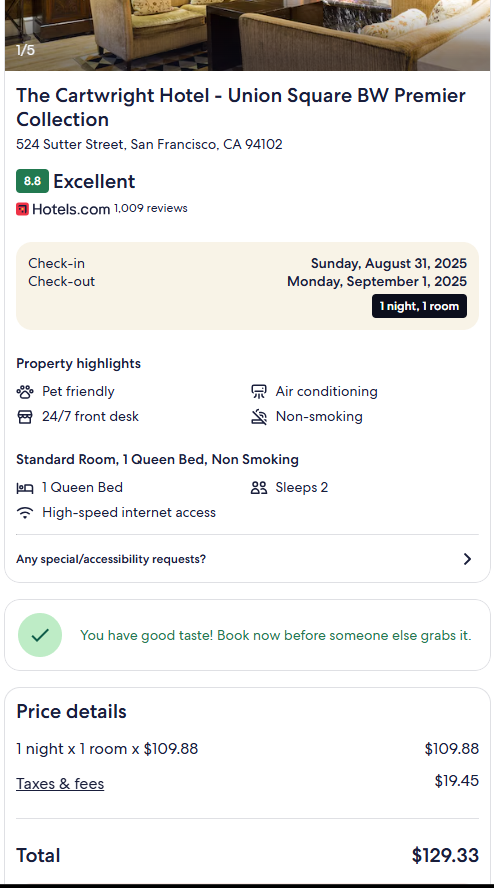This screenshot has width=494, height=888.
Task: Click the queen bed icon
Action: pyautogui.click(x=25, y=488)
